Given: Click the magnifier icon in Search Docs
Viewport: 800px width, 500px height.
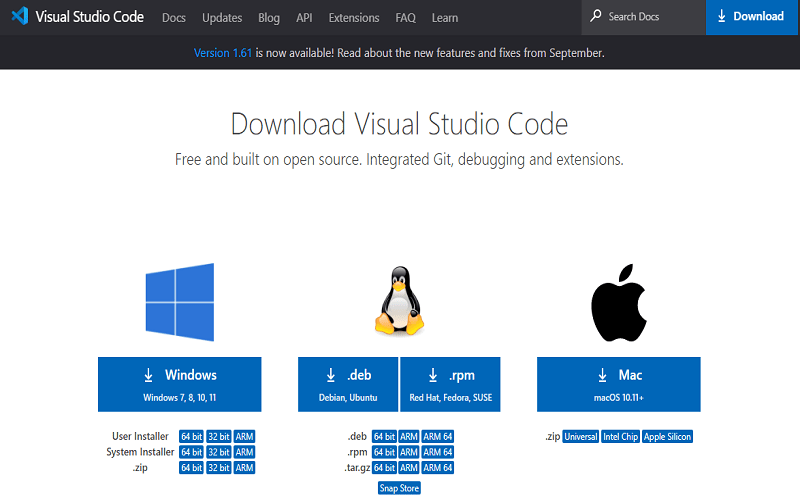Looking at the screenshot, I should tap(596, 17).
